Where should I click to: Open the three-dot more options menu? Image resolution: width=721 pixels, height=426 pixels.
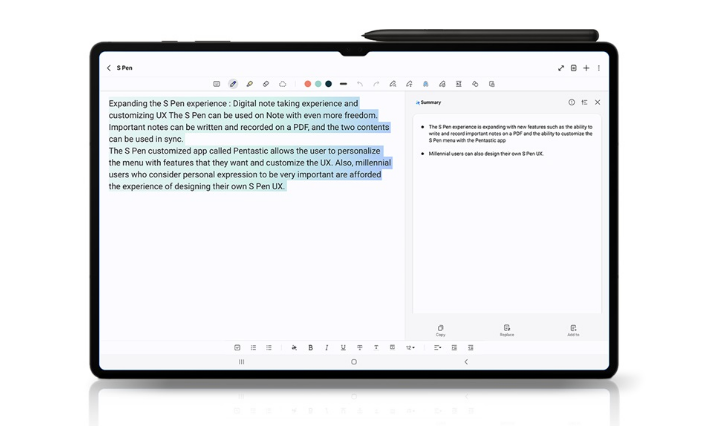click(599, 68)
